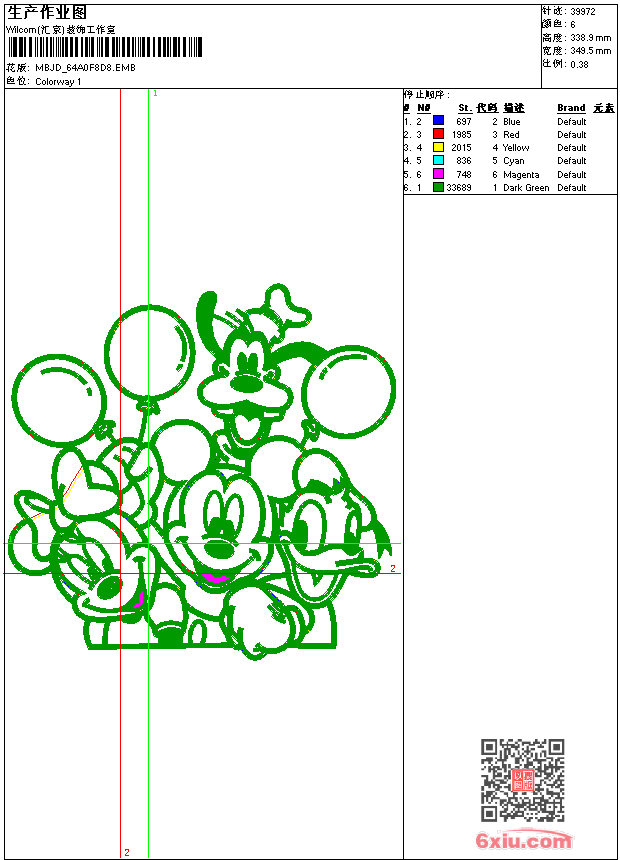This screenshot has height=860, width=620.
Task: Click the Red color swatch in stop sequence
Action: 438,134
